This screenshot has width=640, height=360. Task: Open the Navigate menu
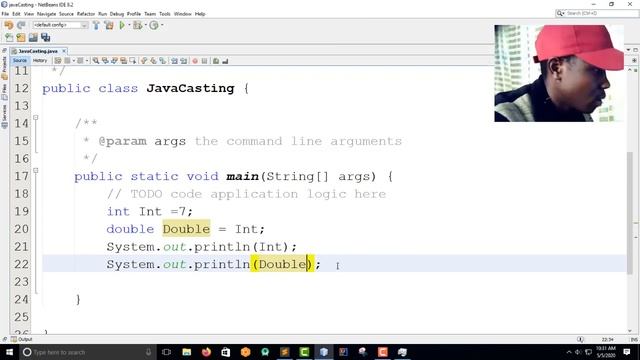(47, 14)
